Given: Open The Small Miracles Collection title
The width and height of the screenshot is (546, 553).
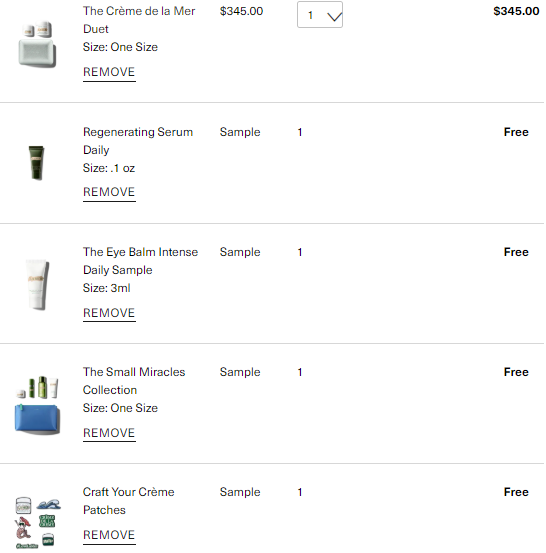Looking at the screenshot, I should (134, 381).
